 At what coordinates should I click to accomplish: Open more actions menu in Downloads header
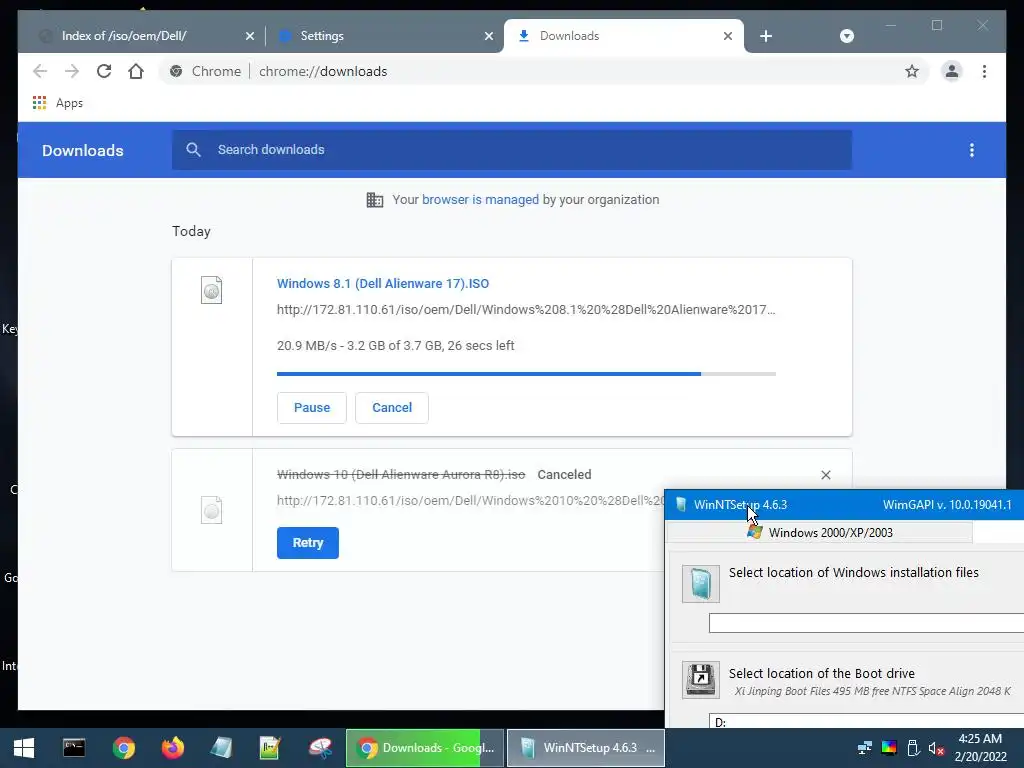click(972, 150)
